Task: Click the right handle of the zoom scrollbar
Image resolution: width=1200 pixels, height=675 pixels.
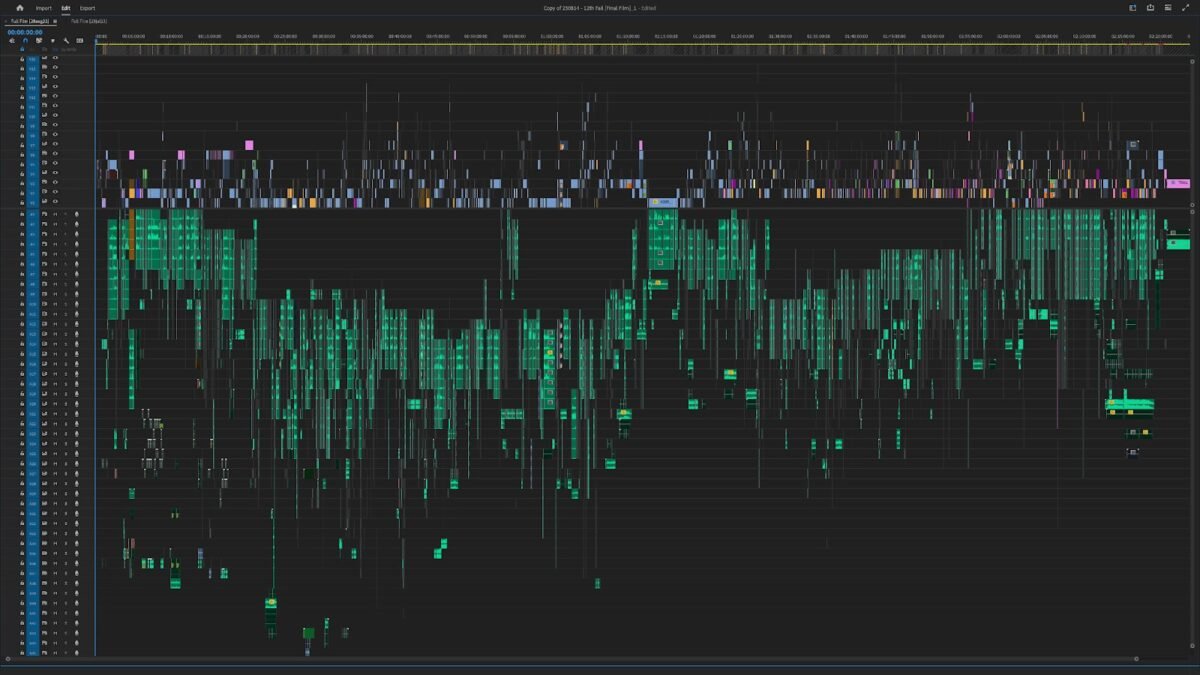Action: 1136,659
